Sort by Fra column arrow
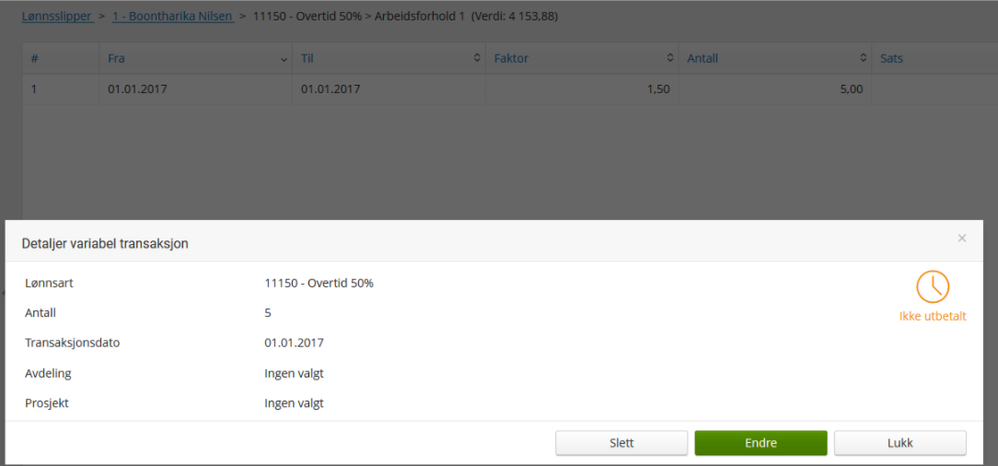Viewport: 998px width, 466px height. pyautogui.click(x=284, y=59)
